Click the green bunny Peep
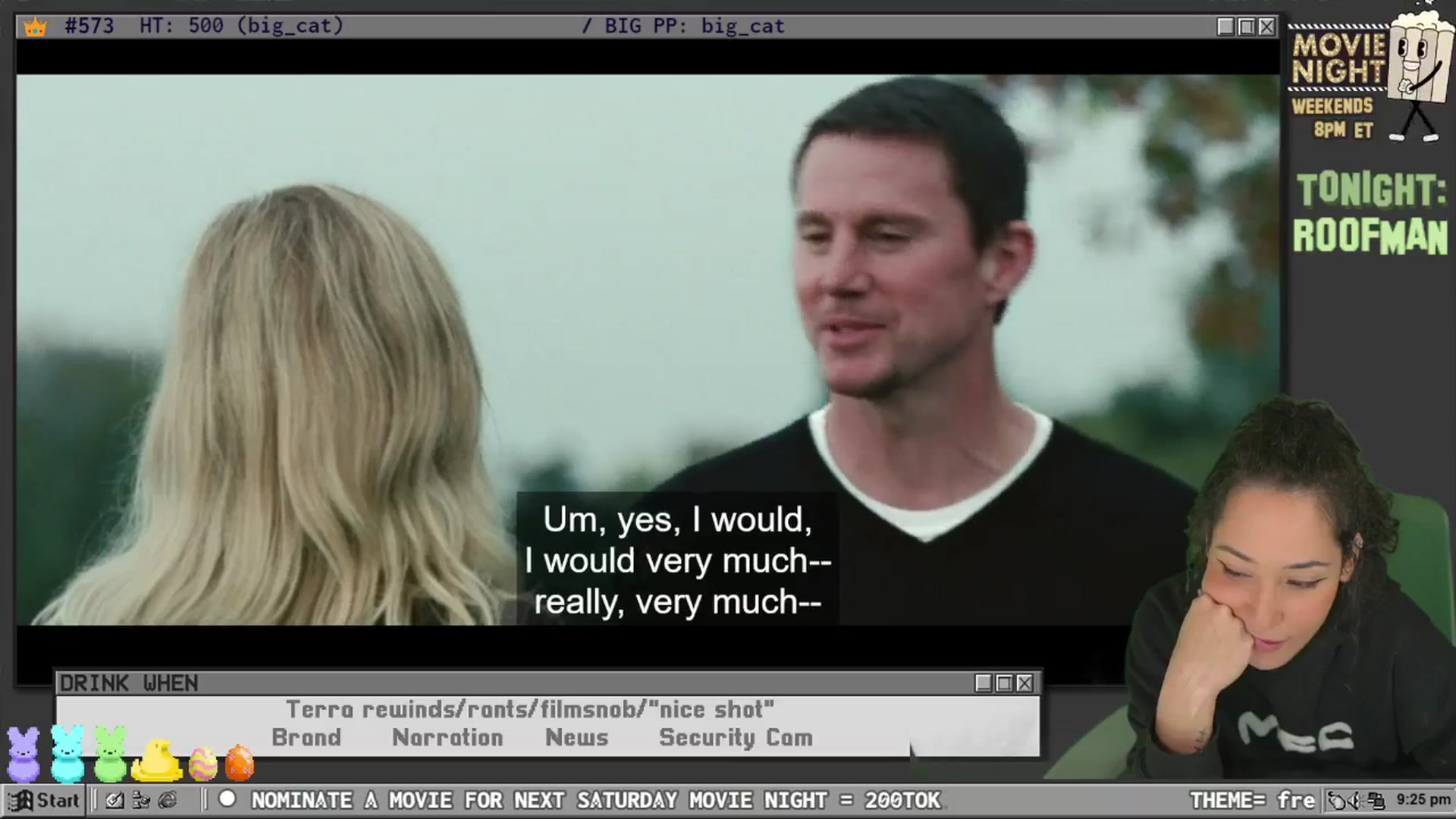The width and height of the screenshot is (1456, 819). (x=111, y=754)
